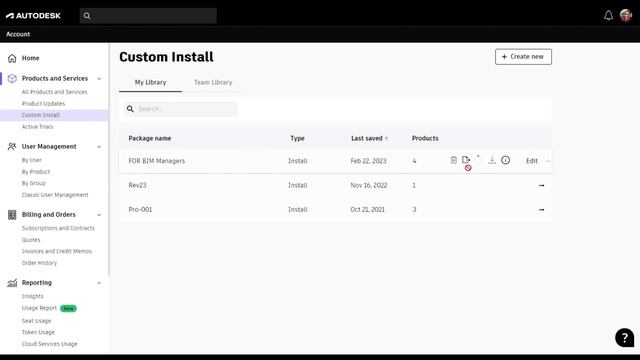
Task: Click the arrow on the Rev23 row
Action: coord(541,185)
